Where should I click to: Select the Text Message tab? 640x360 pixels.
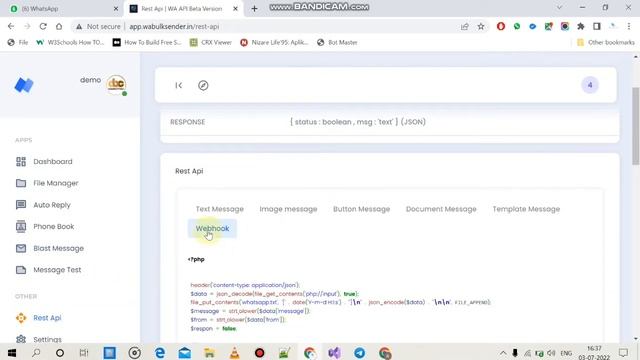(220, 209)
